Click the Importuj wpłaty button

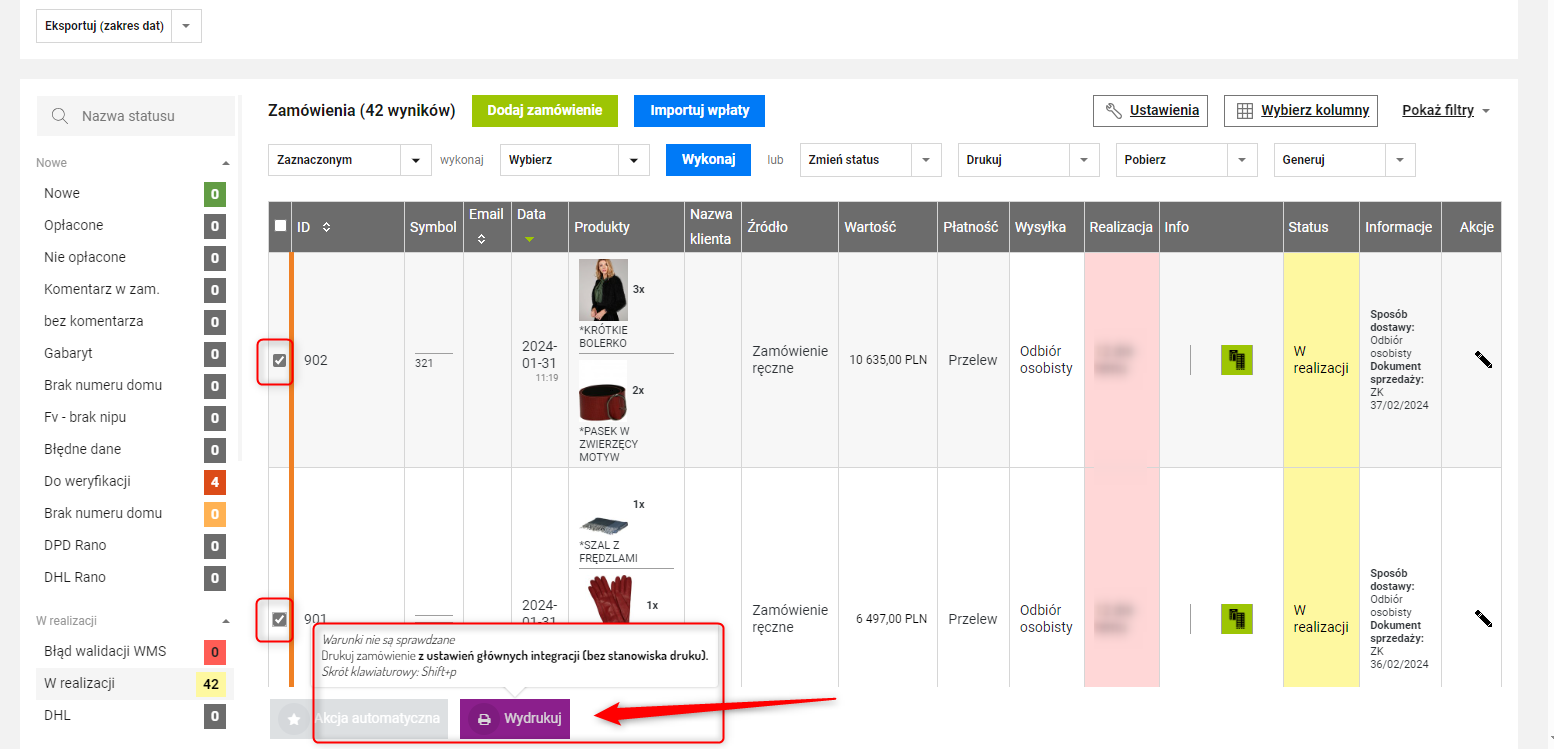[700, 111]
